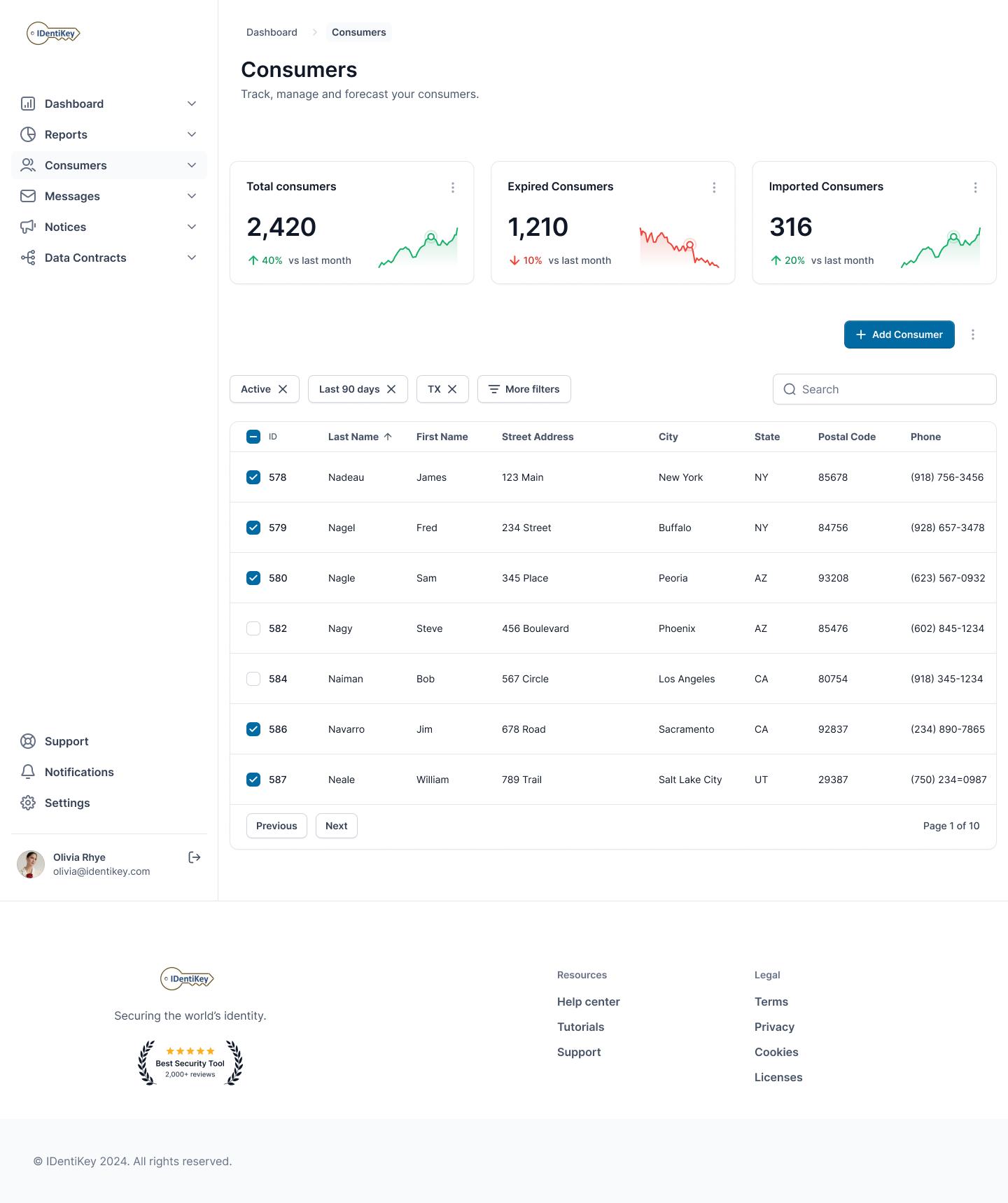Open the Licenses footer link
The image size is (1008, 1203).
tap(778, 1077)
